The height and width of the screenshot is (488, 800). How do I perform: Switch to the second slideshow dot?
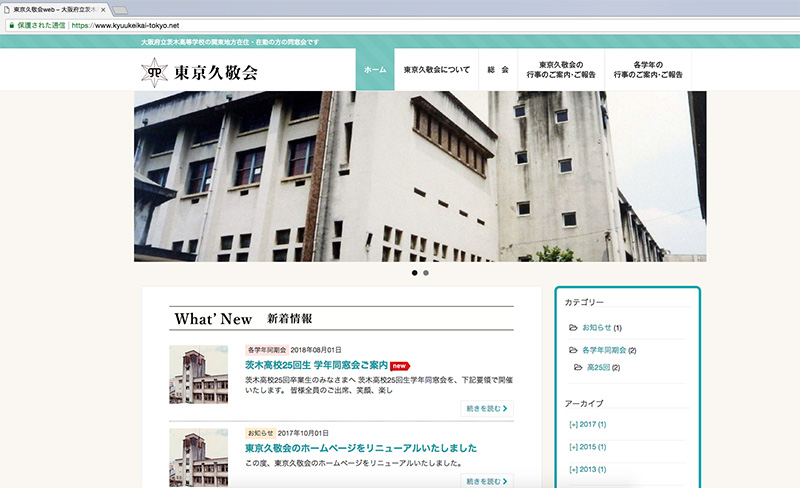click(426, 272)
